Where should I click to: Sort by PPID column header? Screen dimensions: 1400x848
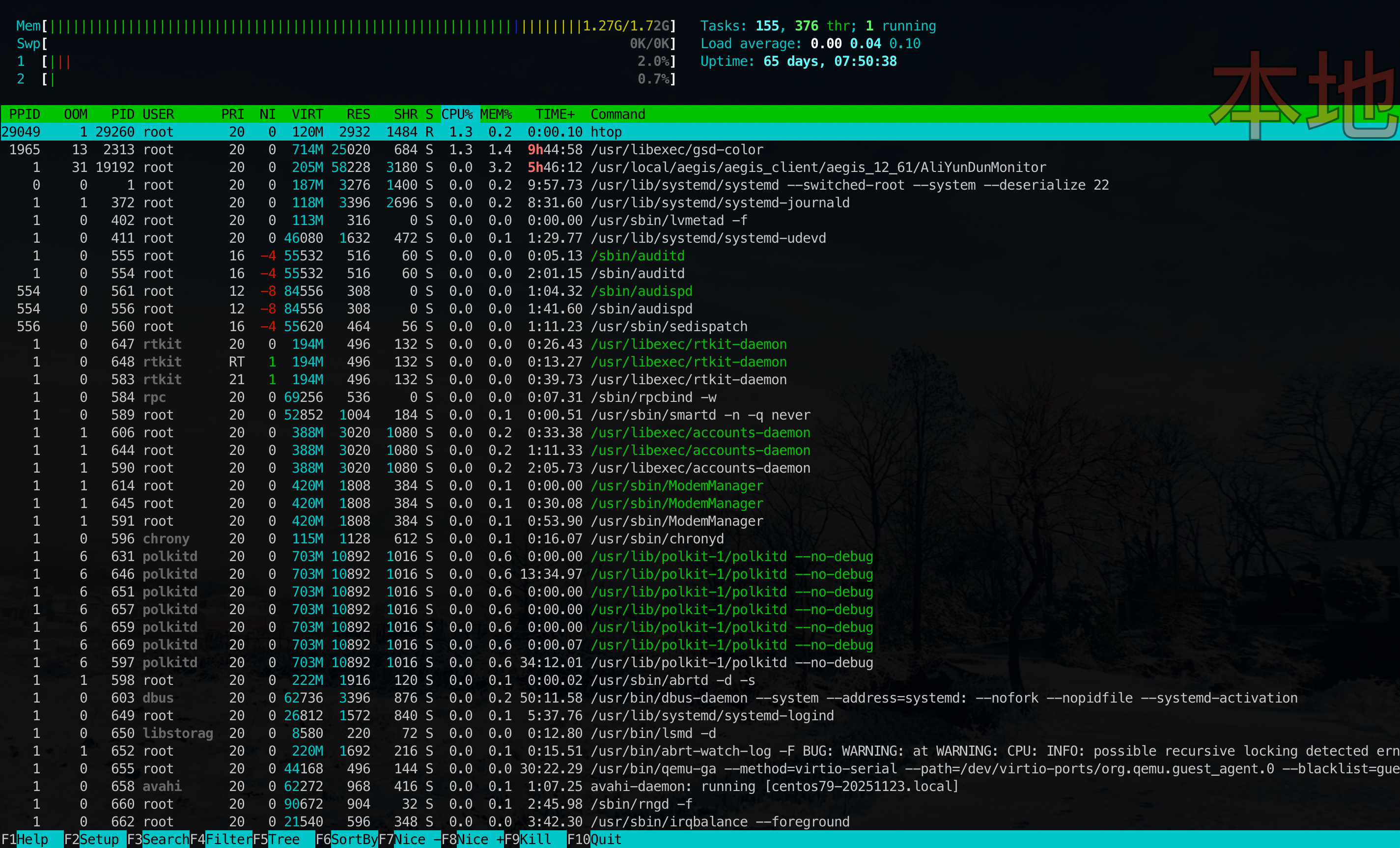pos(25,114)
